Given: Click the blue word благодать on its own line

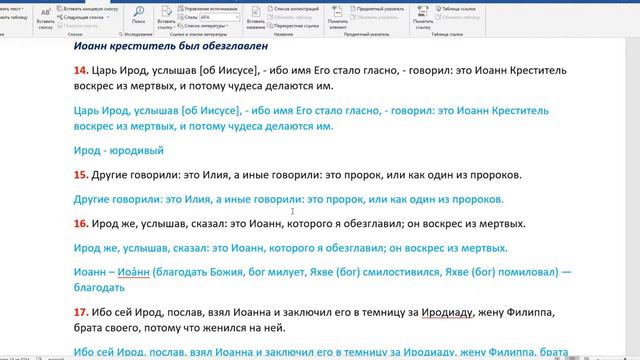Looking at the screenshot, I should click(x=99, y=287).
